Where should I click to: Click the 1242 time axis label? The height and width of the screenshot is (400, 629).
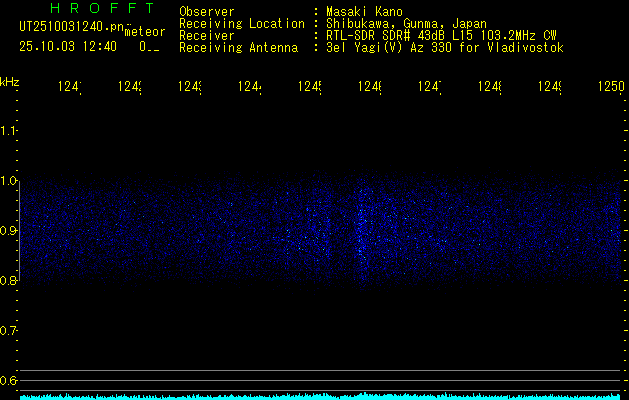point(130,87)
